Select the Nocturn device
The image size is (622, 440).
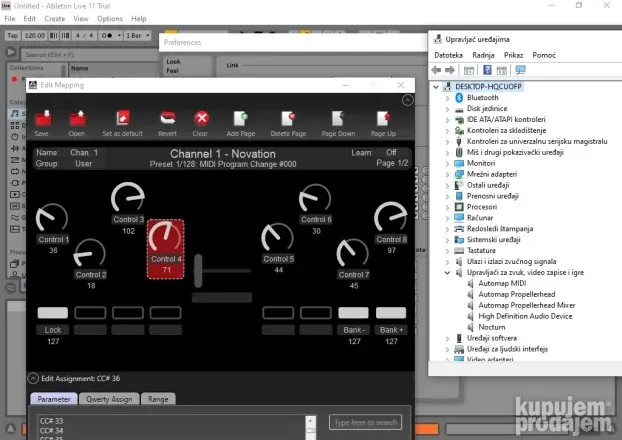(x=492, y=327)
